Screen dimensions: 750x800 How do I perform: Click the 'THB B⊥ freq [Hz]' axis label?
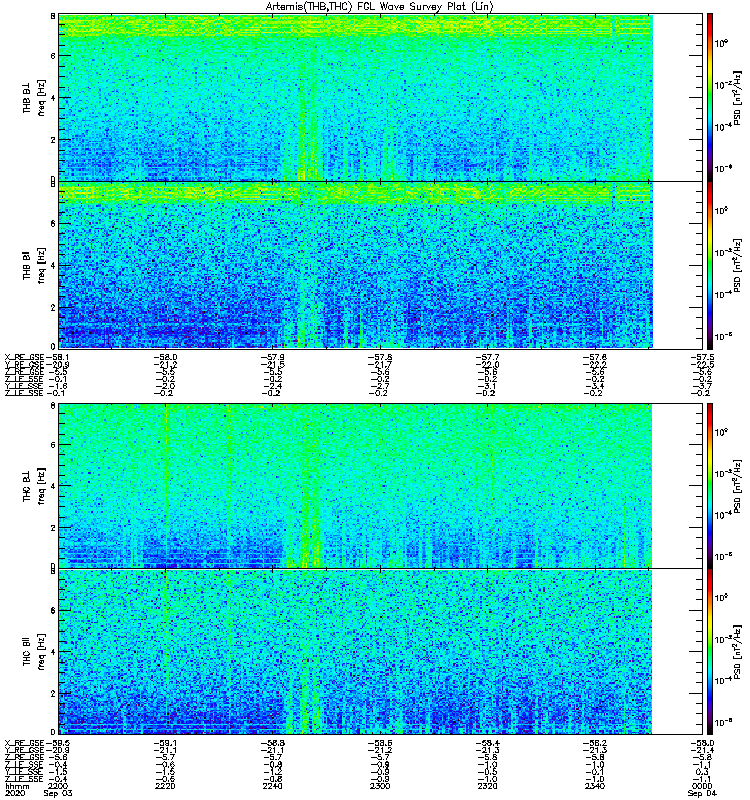click(34, 97)
